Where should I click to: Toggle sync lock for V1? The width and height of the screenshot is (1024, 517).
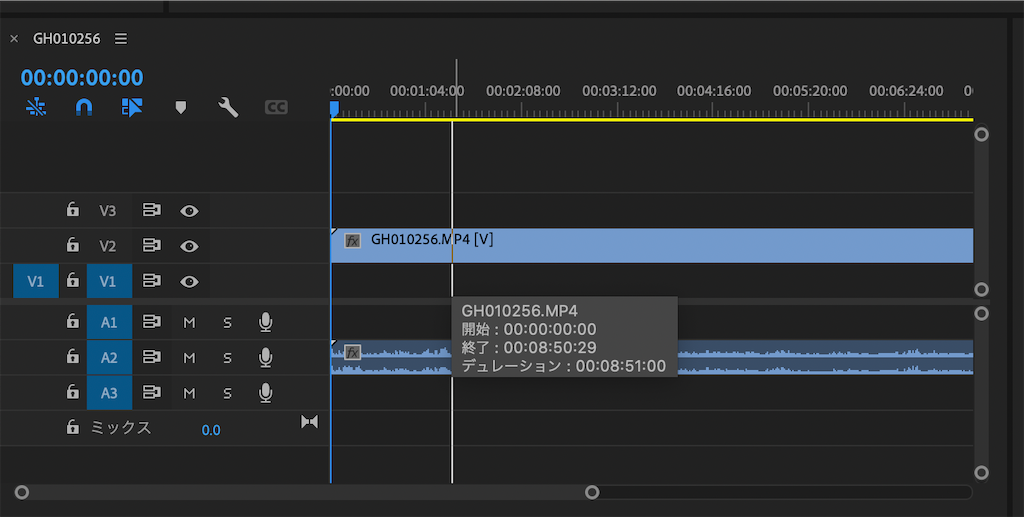point(152,280)
